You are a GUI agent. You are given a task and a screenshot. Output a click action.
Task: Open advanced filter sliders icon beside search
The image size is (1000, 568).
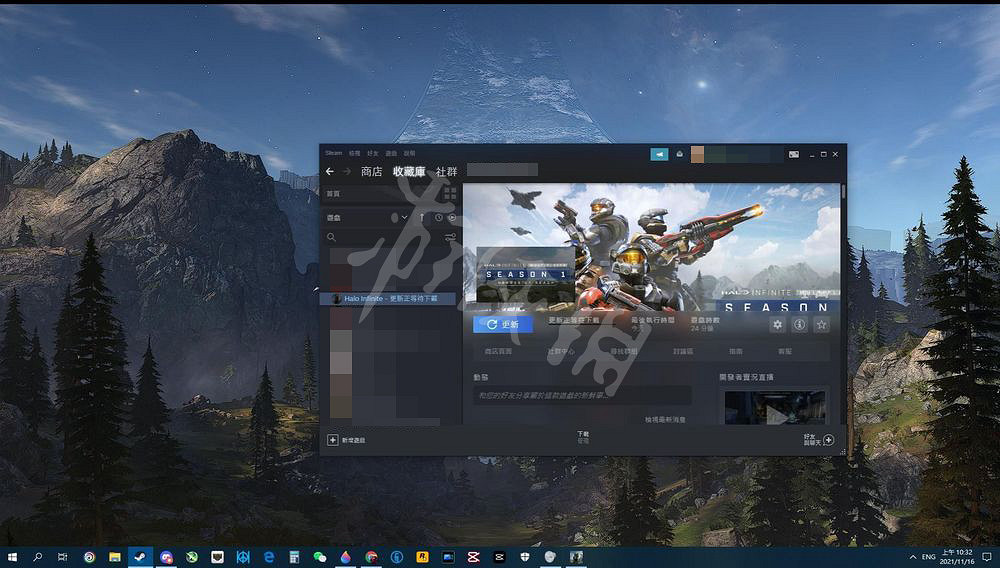tap(450, 237)
